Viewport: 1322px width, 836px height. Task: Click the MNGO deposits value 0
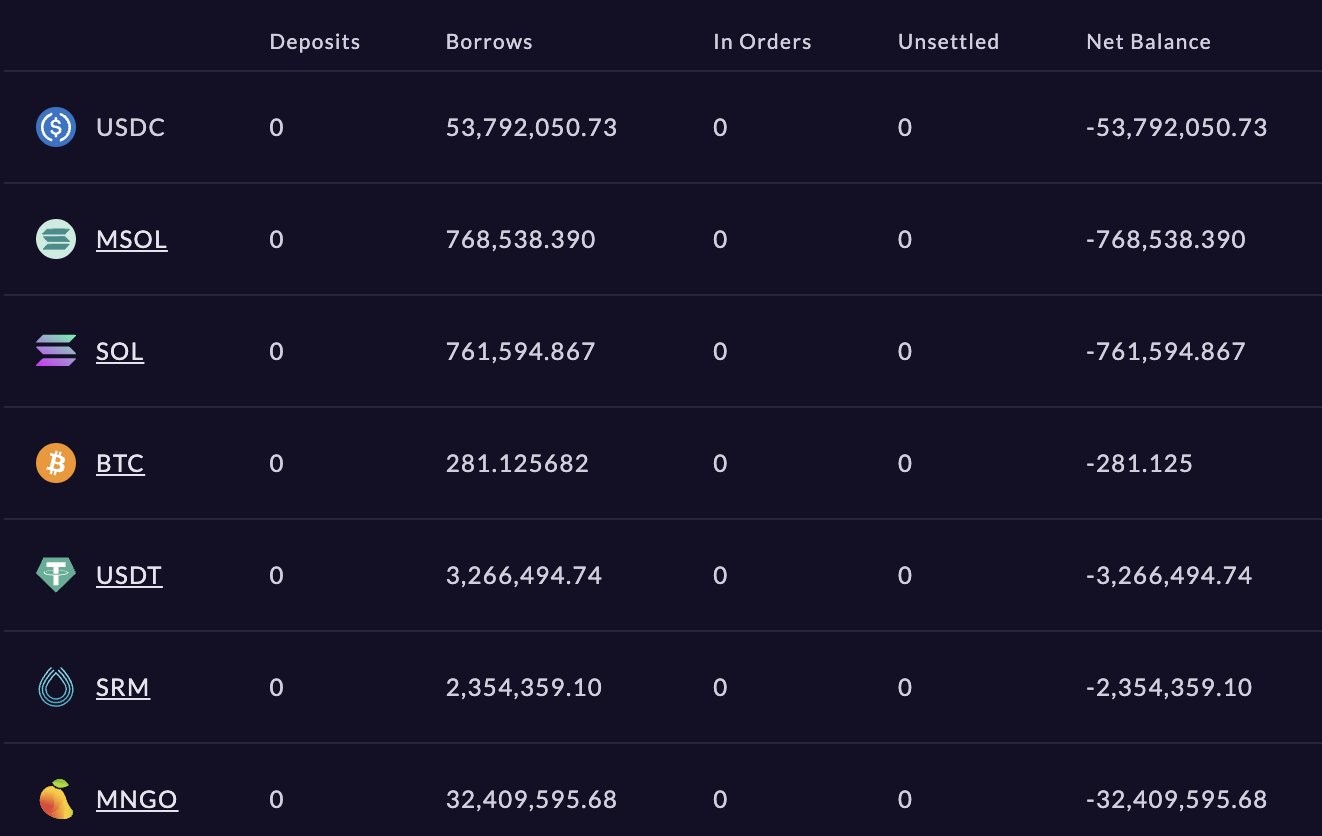tap(277, 800)
